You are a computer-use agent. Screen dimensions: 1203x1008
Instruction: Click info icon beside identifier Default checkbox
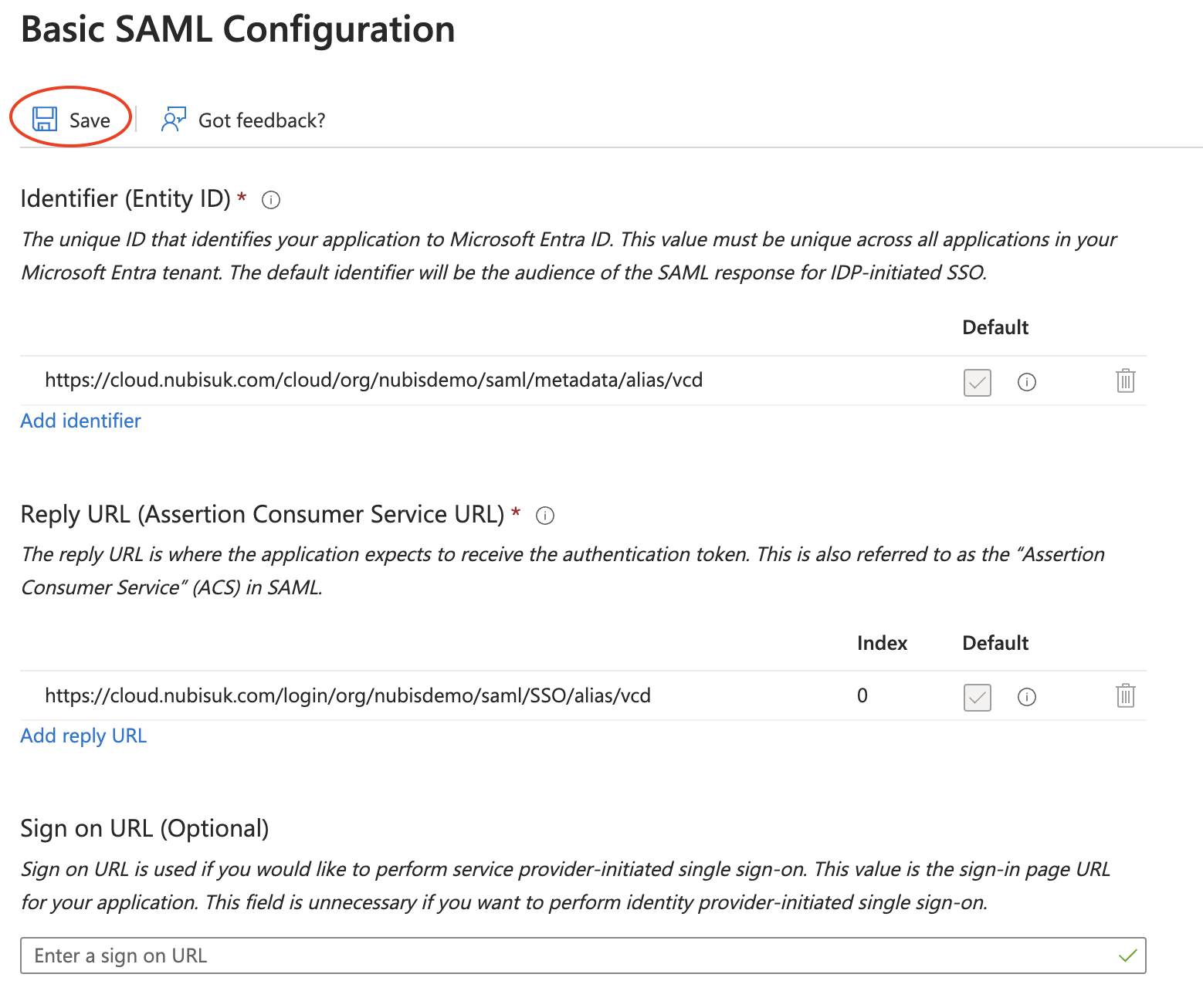click(x=1026, y=382)
